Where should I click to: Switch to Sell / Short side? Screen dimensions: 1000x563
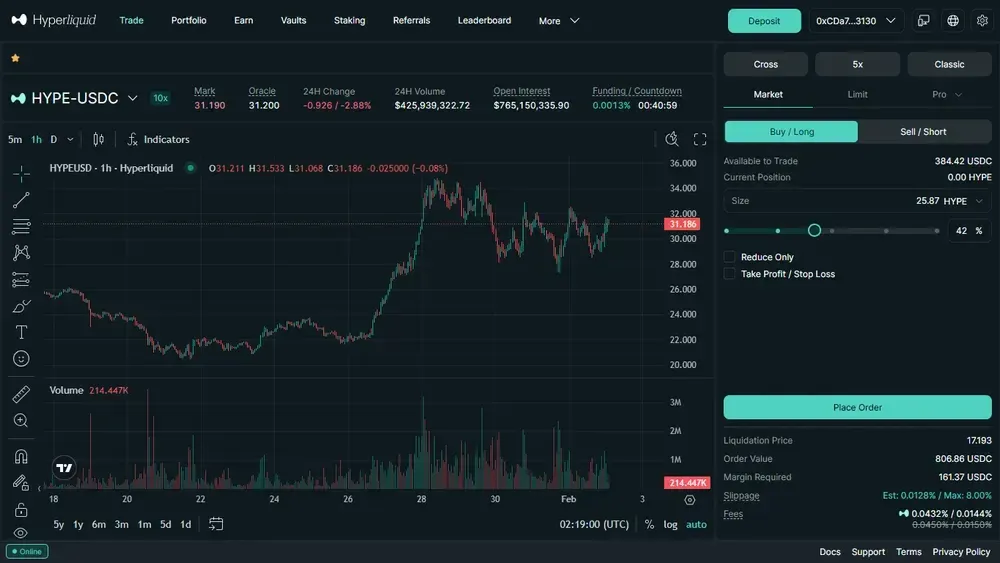[923, 131]
